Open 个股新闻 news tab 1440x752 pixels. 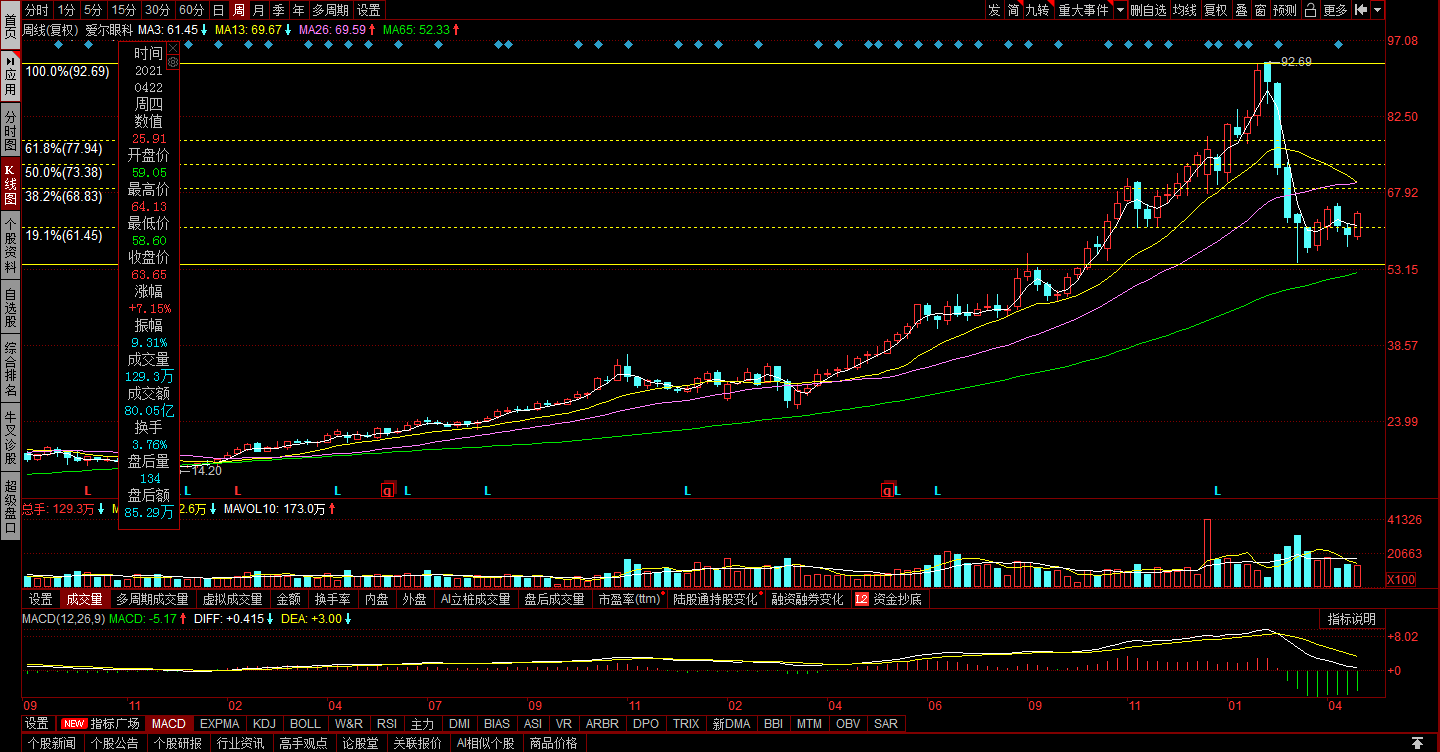[x=52, y=743]
